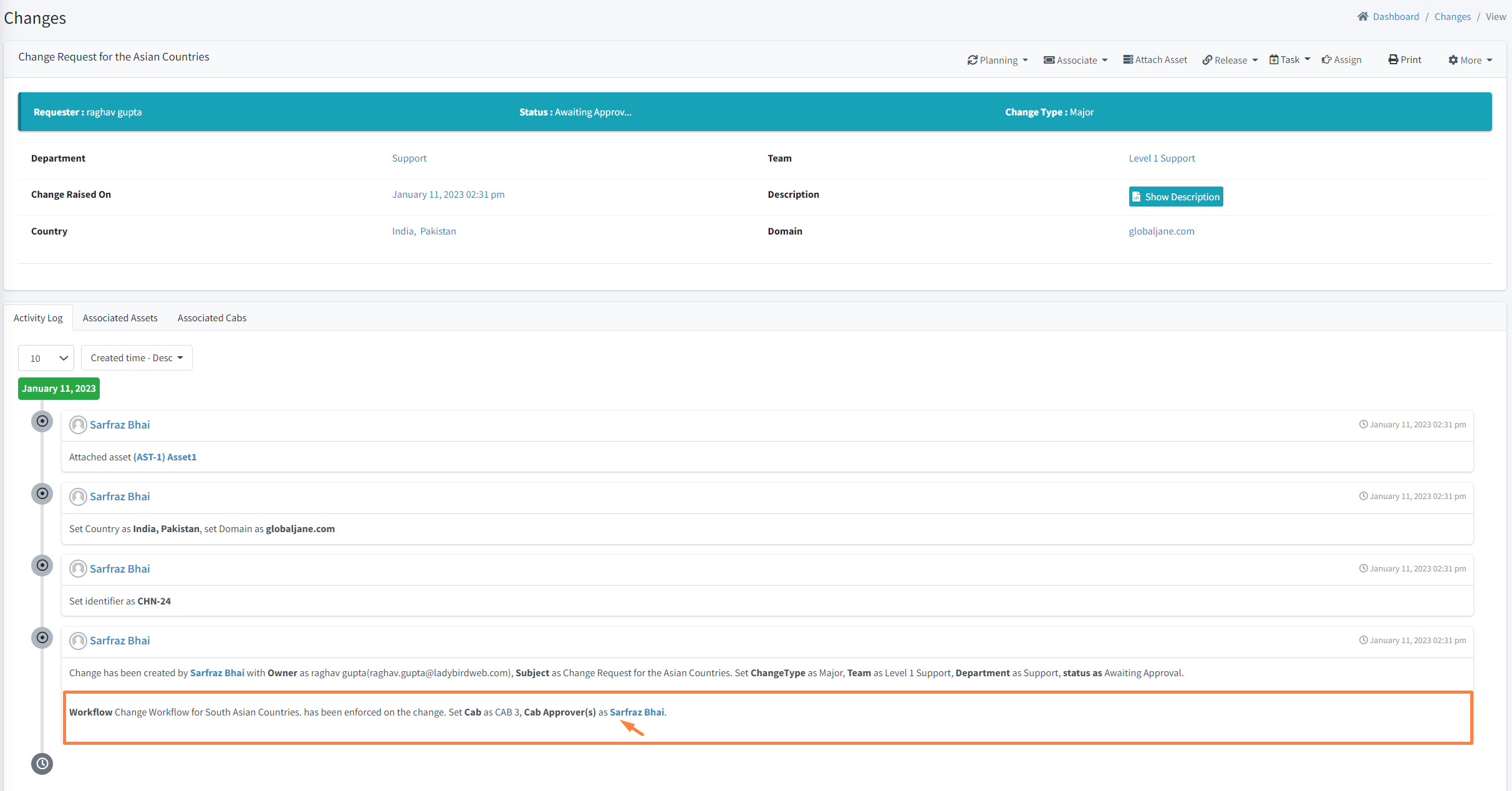Viewport: 1512px width, 791px height.
Task: Click the Attach Asset icon
Action: click(1129, 59)
